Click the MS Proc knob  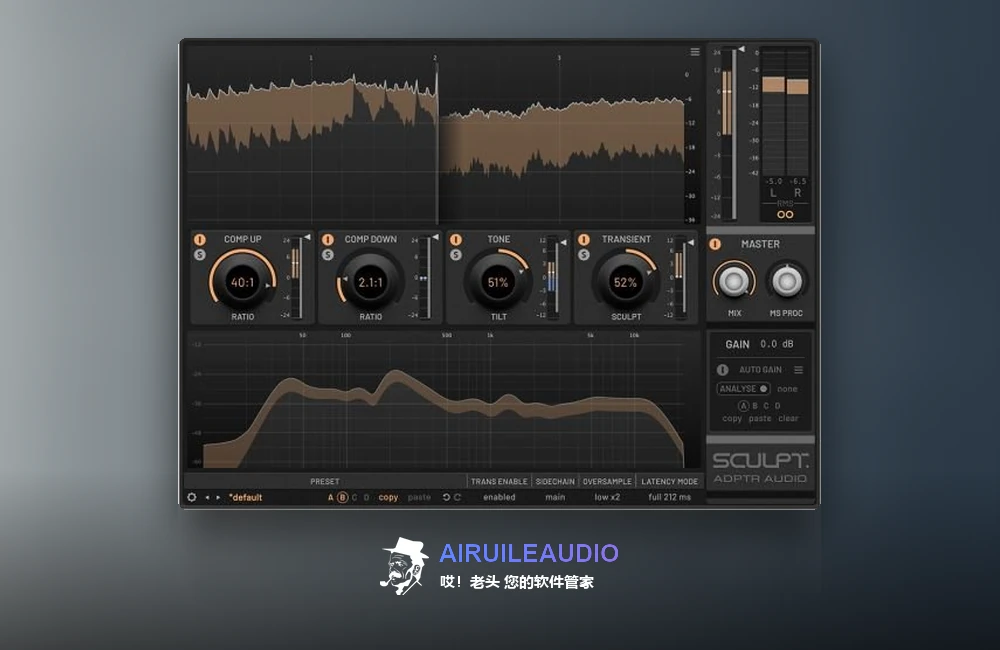[786, 281]
